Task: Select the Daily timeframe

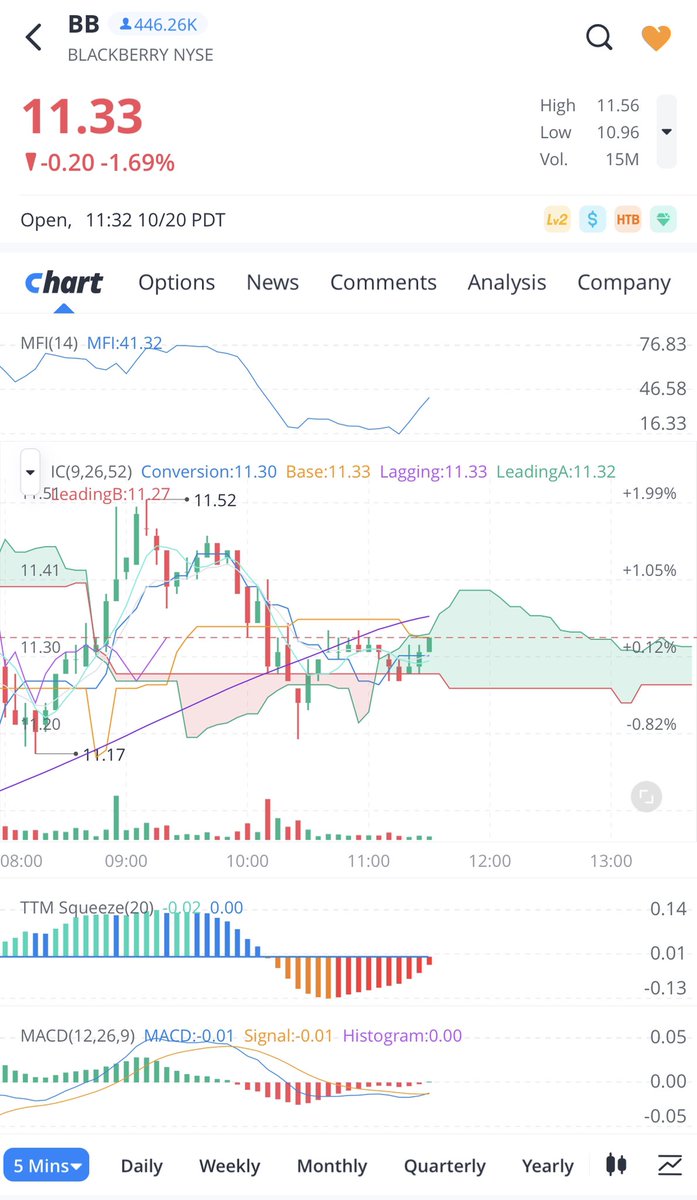Action: [142, 1166]
